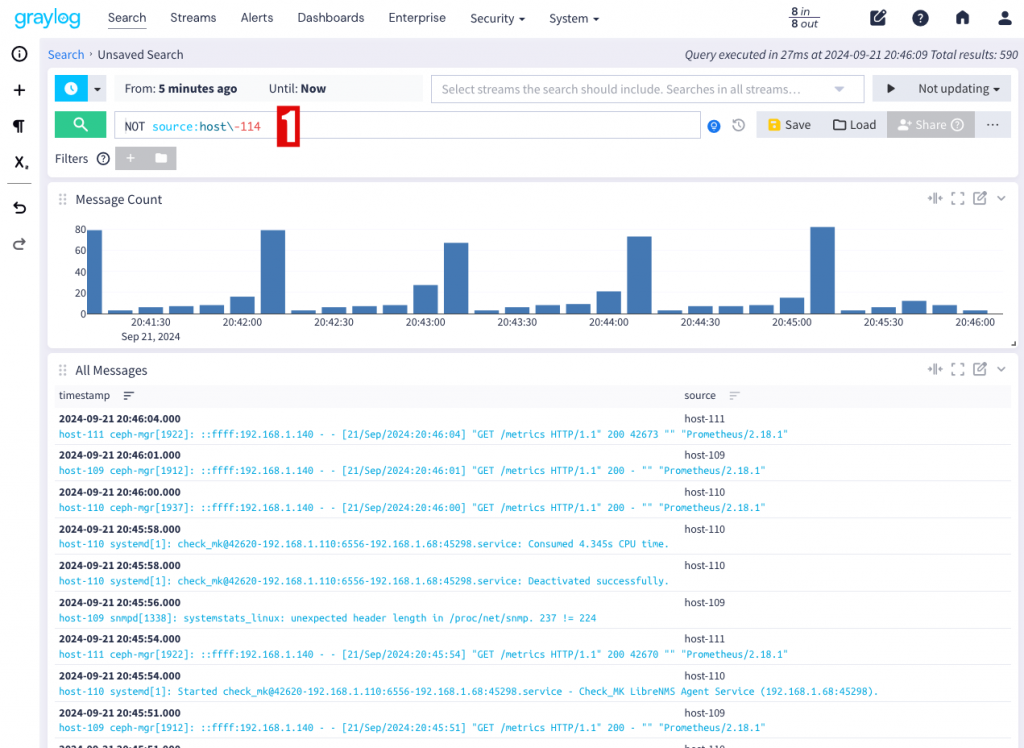The width and height of the screenshot is (1024, 748).
Task: Run the search with the magnifier button
Action: (80, 124)
